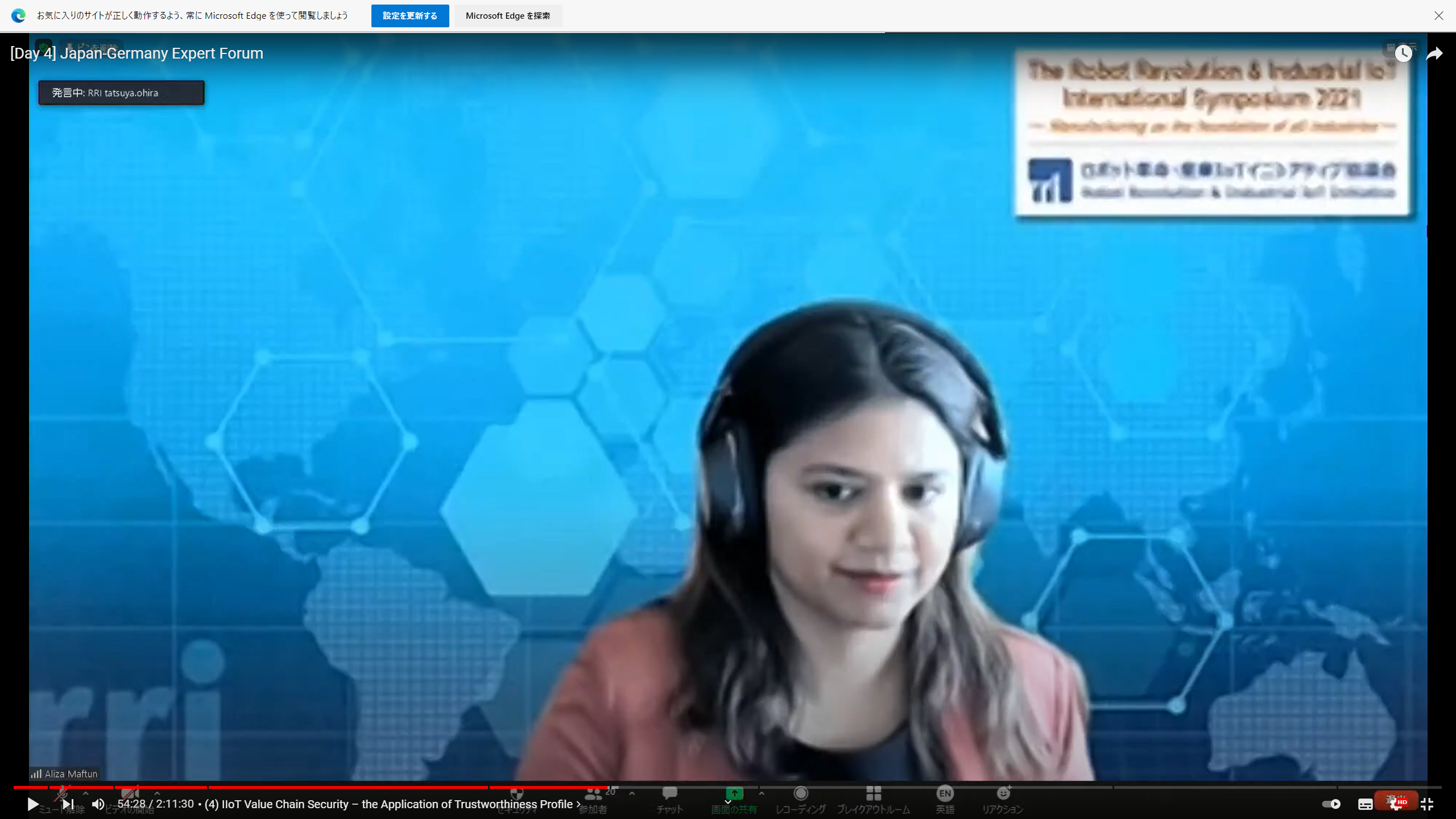The width and height of the screenshot is (1456, 819).
Task: Click the Edge logo in notification bar
Action: (19, 16)
